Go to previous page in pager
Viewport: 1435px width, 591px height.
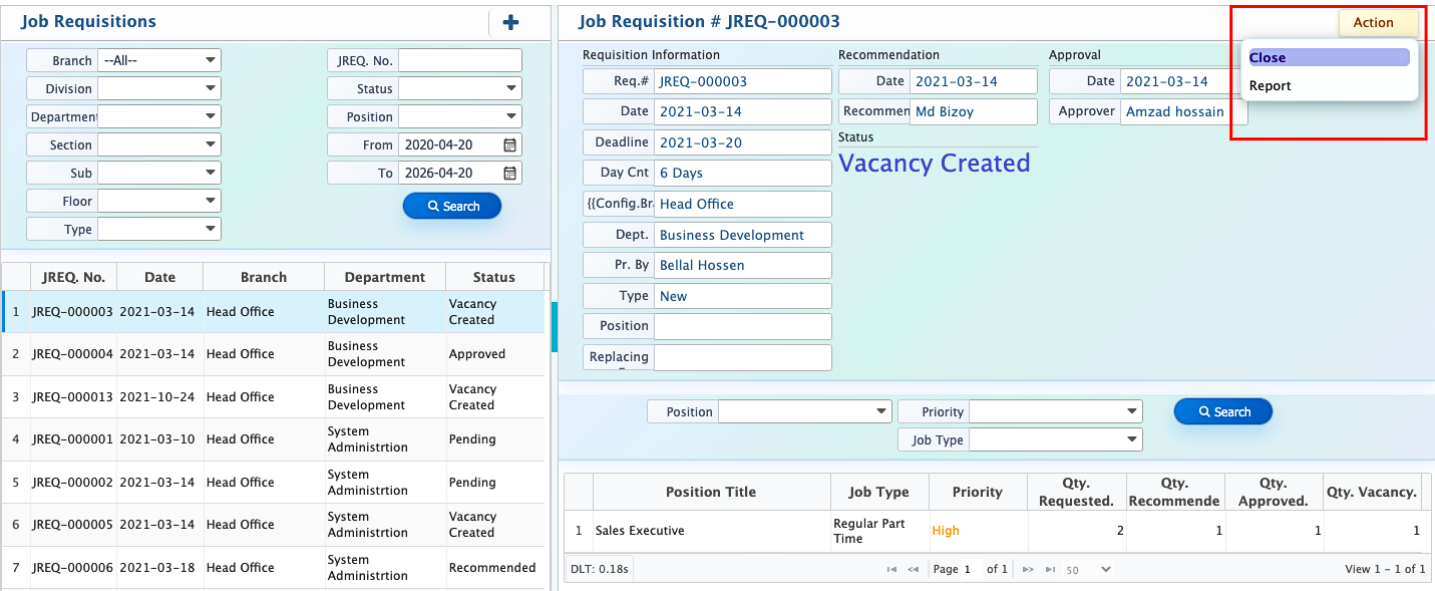point(913,570)
